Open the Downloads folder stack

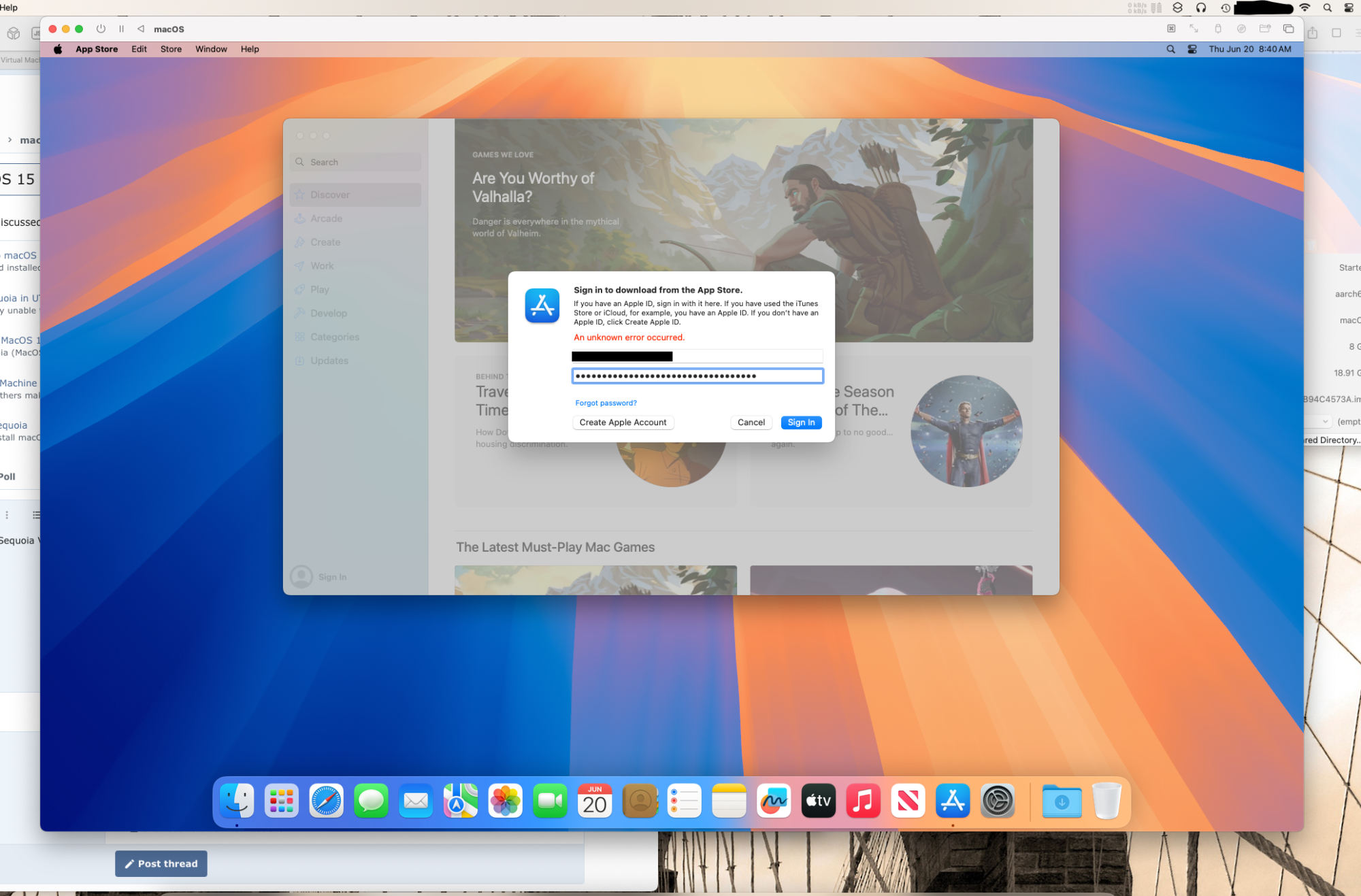point(1062,801)
